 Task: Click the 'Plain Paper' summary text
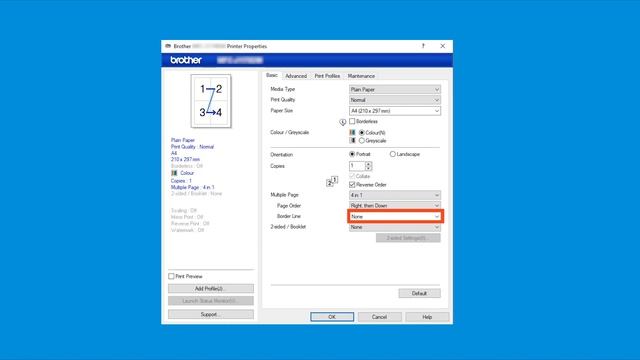(x=183, y=140)
